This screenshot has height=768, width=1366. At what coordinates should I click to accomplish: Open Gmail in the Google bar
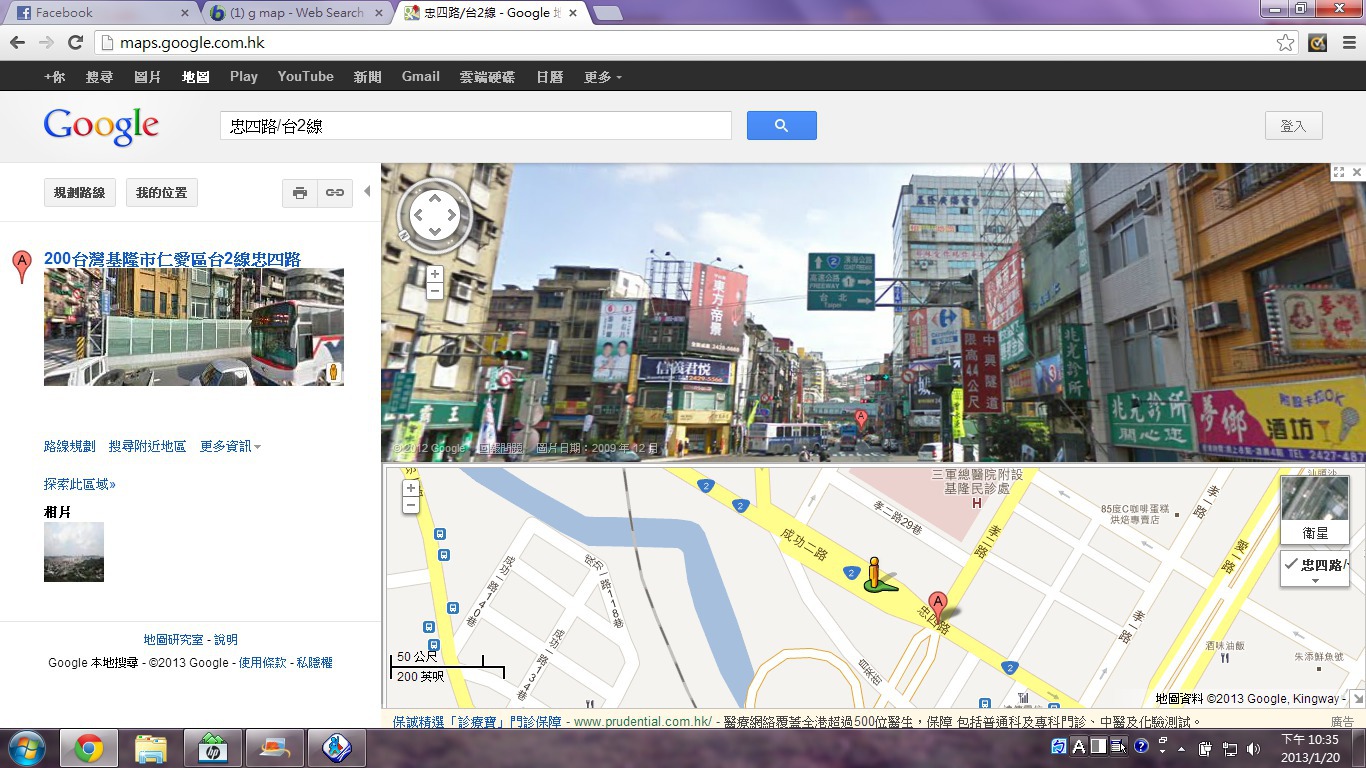[x=420, y=76]
